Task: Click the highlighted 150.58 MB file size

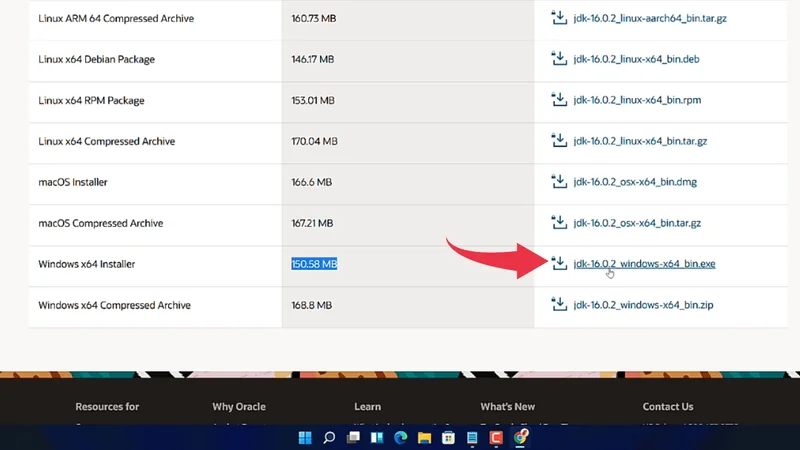Action: (314, 264)
